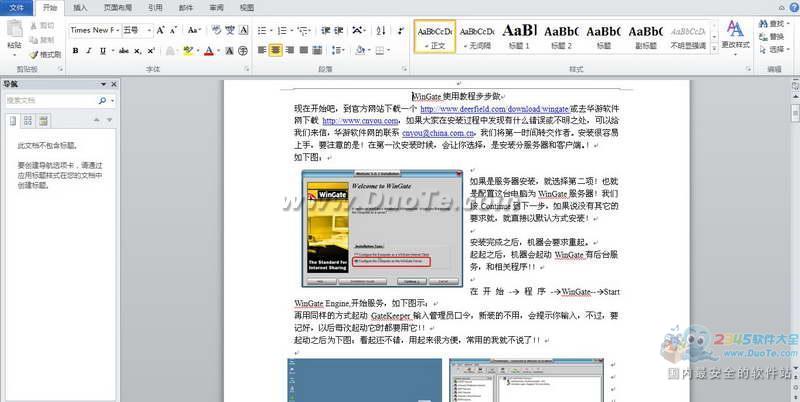Viewport: 800px width, 402px height.
Task: Toggle Distributed alignment
Action: click(x=317, y=50)
